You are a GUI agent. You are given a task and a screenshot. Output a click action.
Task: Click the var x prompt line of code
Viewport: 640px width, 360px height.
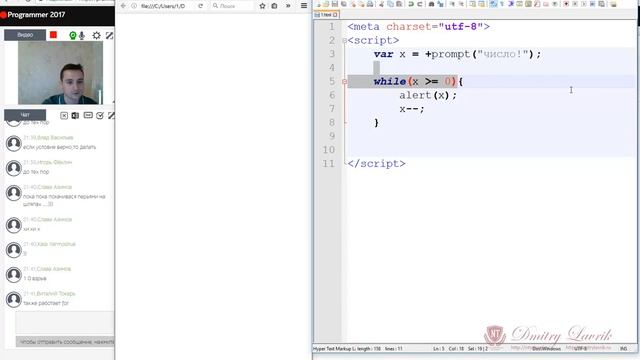tap(457, 54)
